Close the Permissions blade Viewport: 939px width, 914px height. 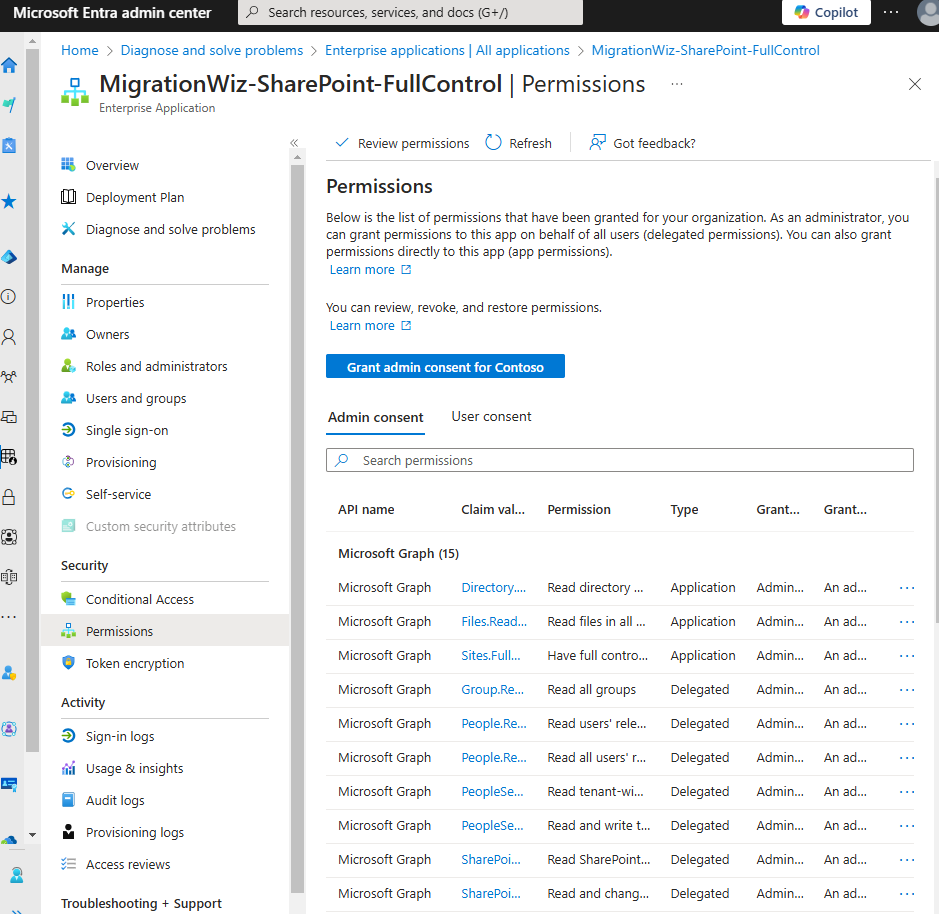914,84
